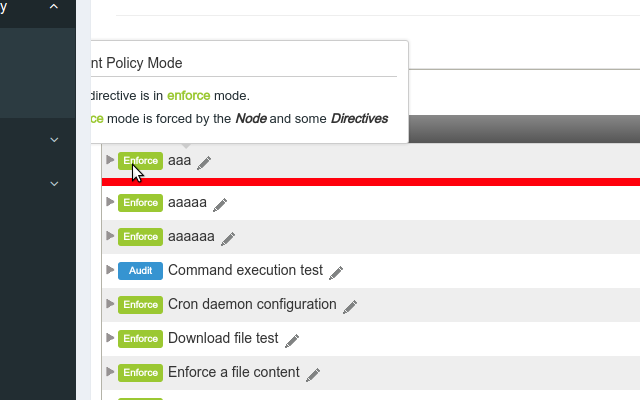
Task: Expand Download file test row
Action: click(110, 337)
